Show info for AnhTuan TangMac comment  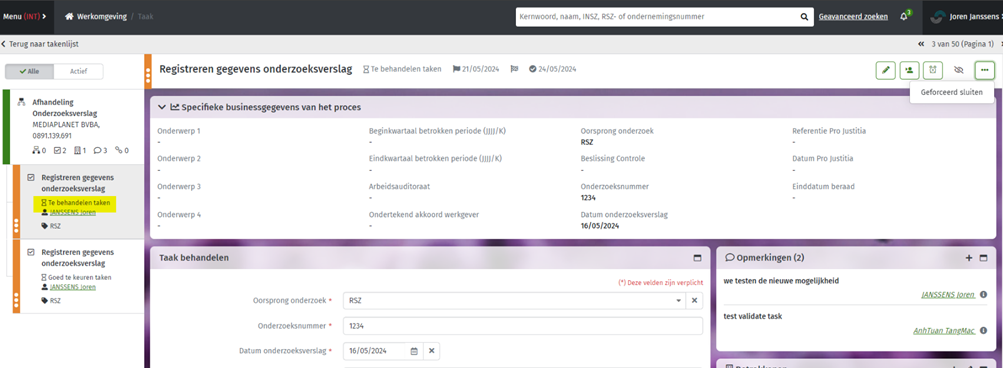983,331
